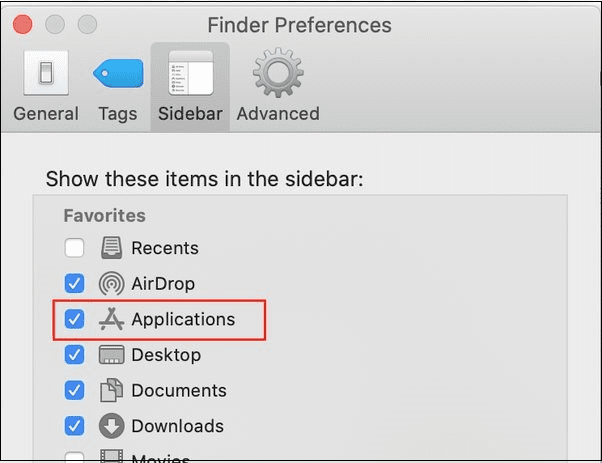This screenshot has width=602, height=463.
Task: Click the Applications A-shaped icon
Action: pyautogui.click(x=112, y=320)
